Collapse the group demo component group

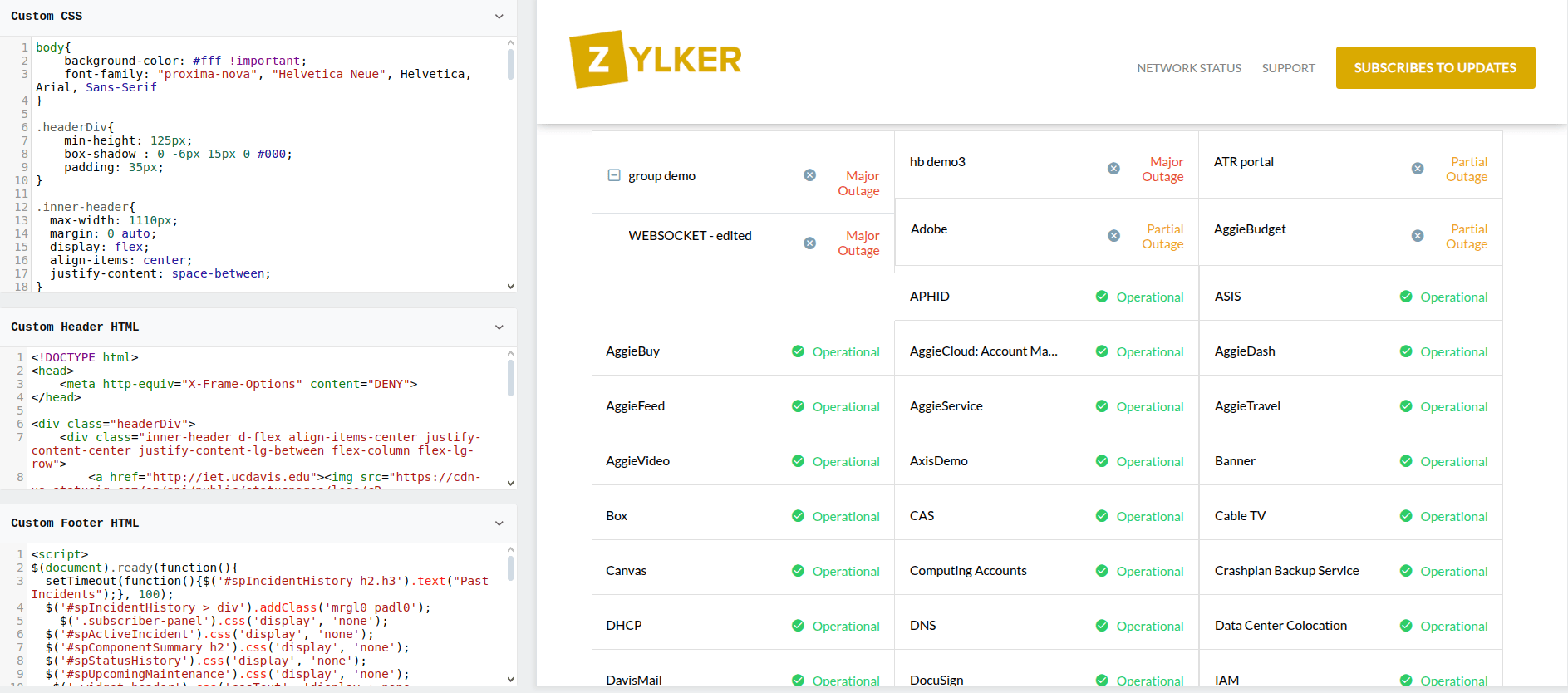pyautogui.click(x=614, y=175)
